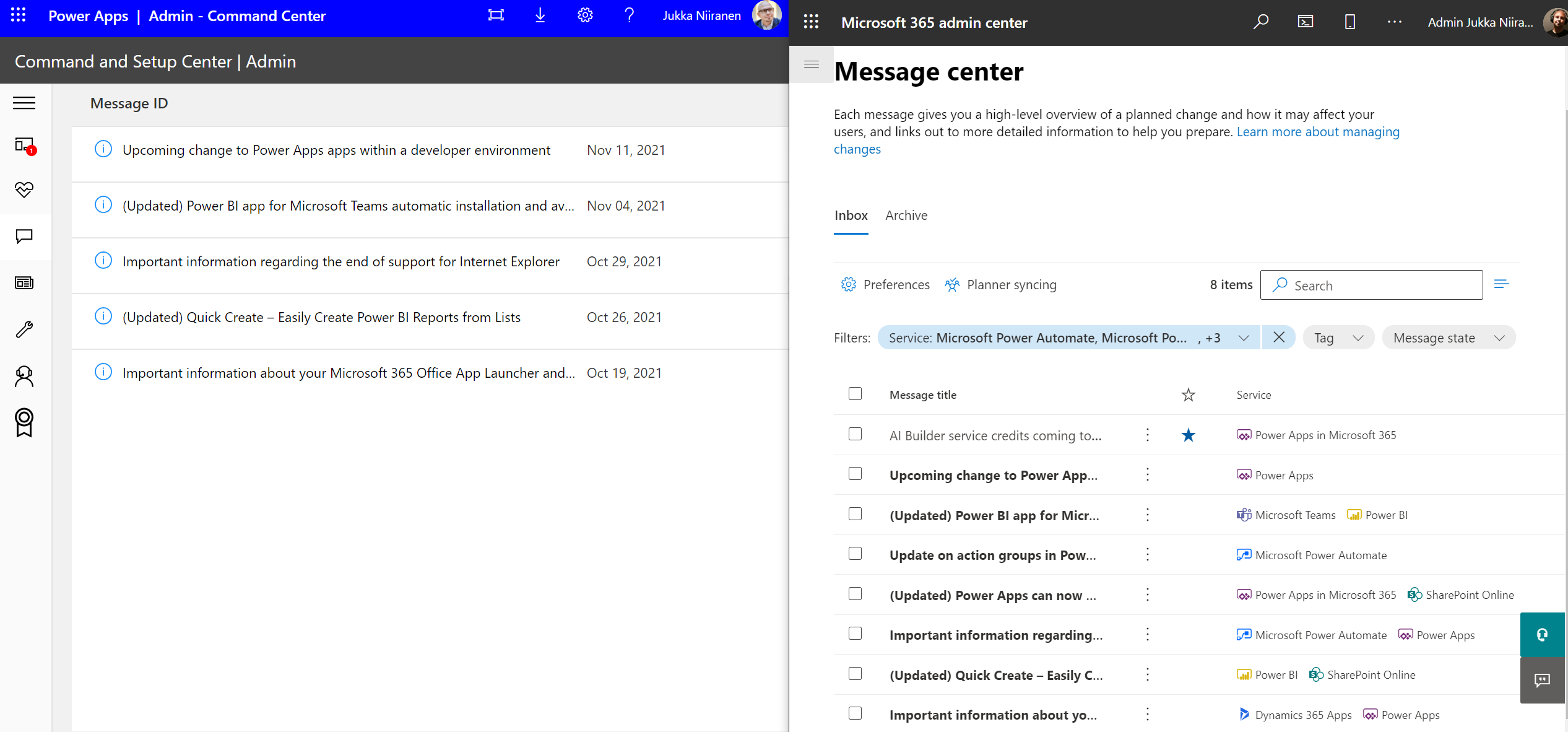
Task: Open the award ribbon icon in sidebar
Action: (24, 422)
